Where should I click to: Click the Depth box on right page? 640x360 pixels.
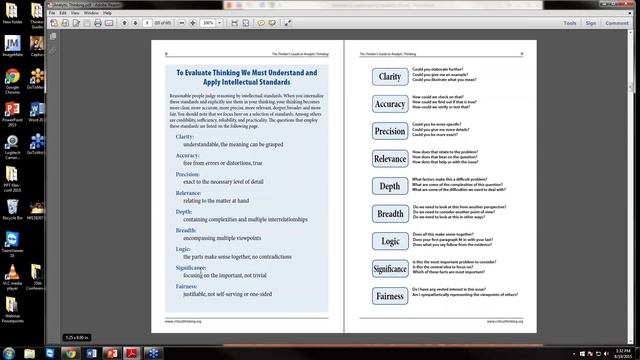tap(390, 186)
